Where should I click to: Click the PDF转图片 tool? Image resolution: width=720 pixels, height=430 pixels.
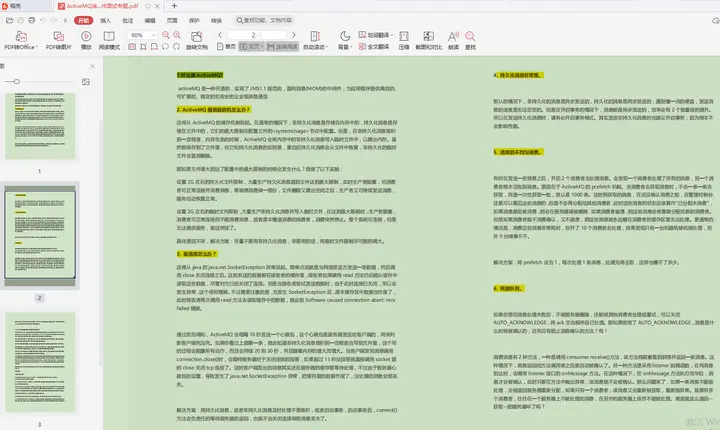58,40
